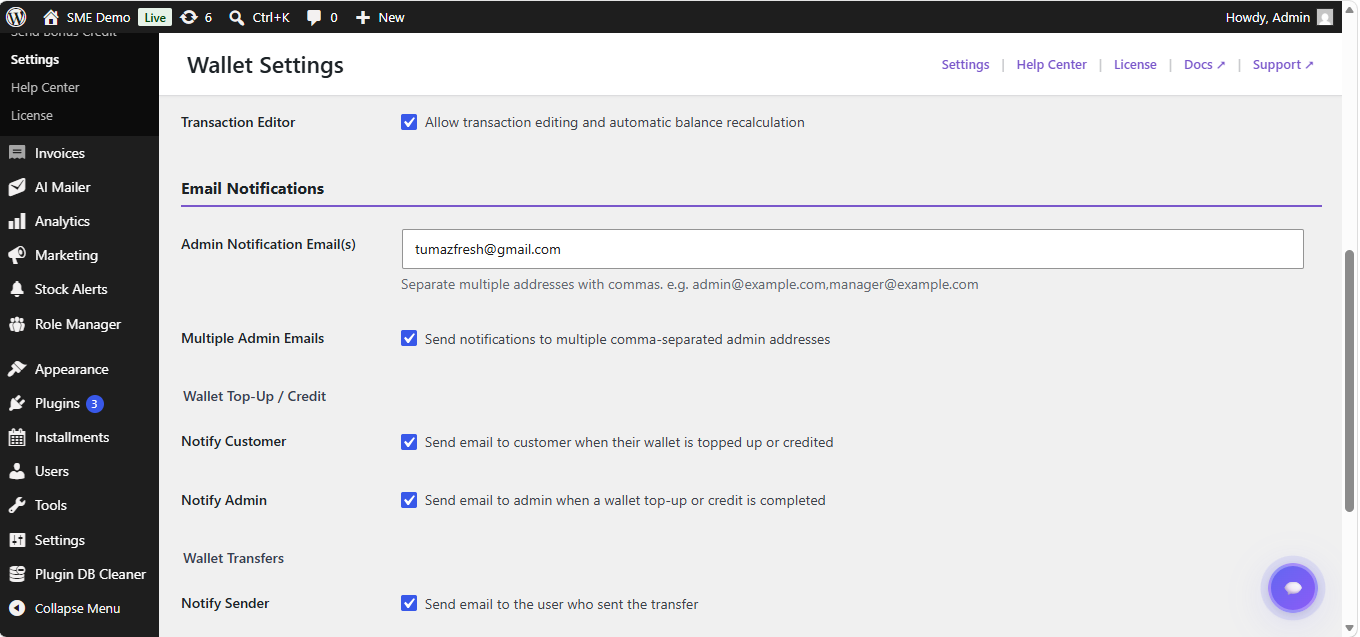Click the Marketing megaphone icon
The image size is (1360, 637).
17,255
